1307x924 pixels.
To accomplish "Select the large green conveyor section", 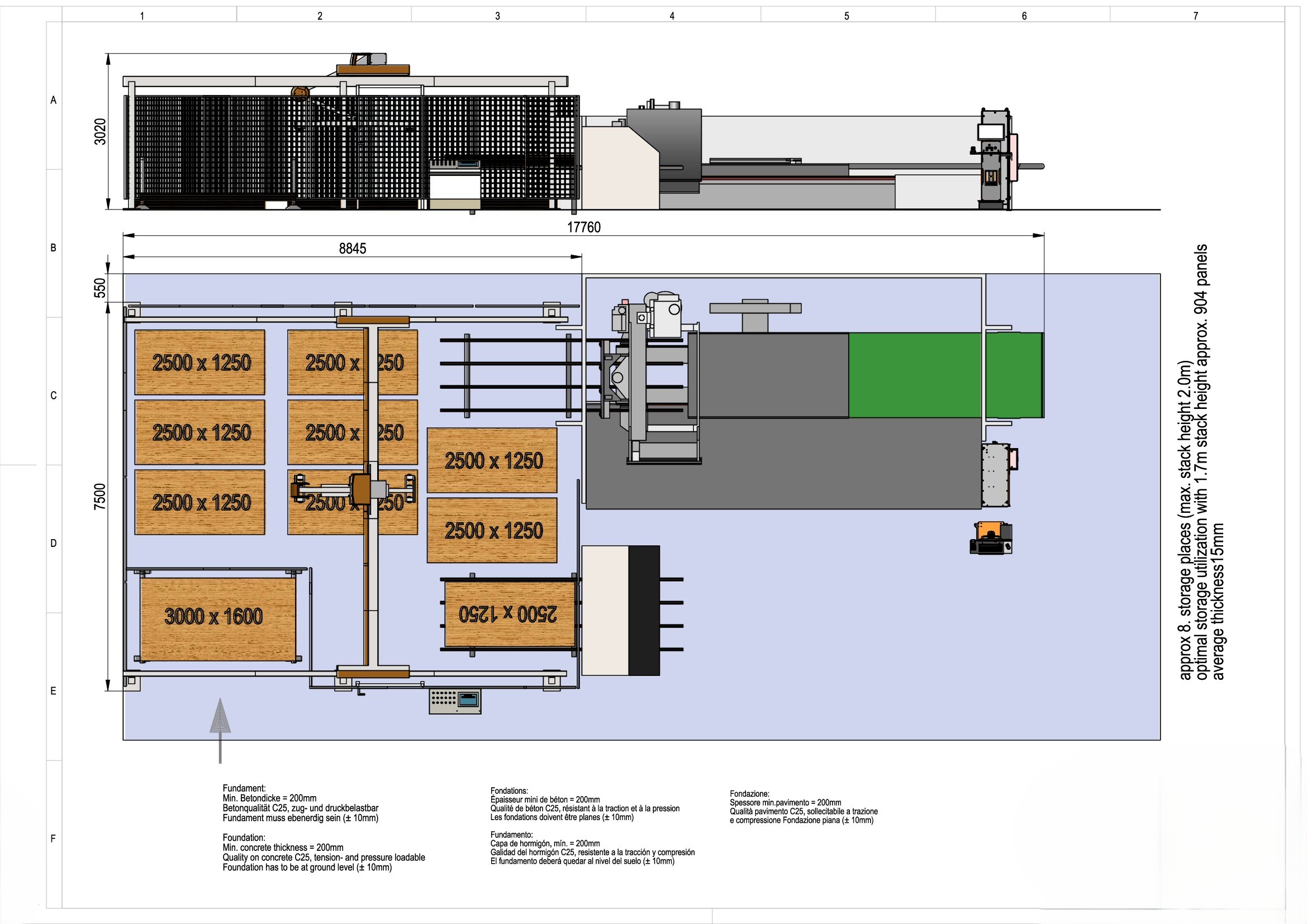I will [915, 375].
